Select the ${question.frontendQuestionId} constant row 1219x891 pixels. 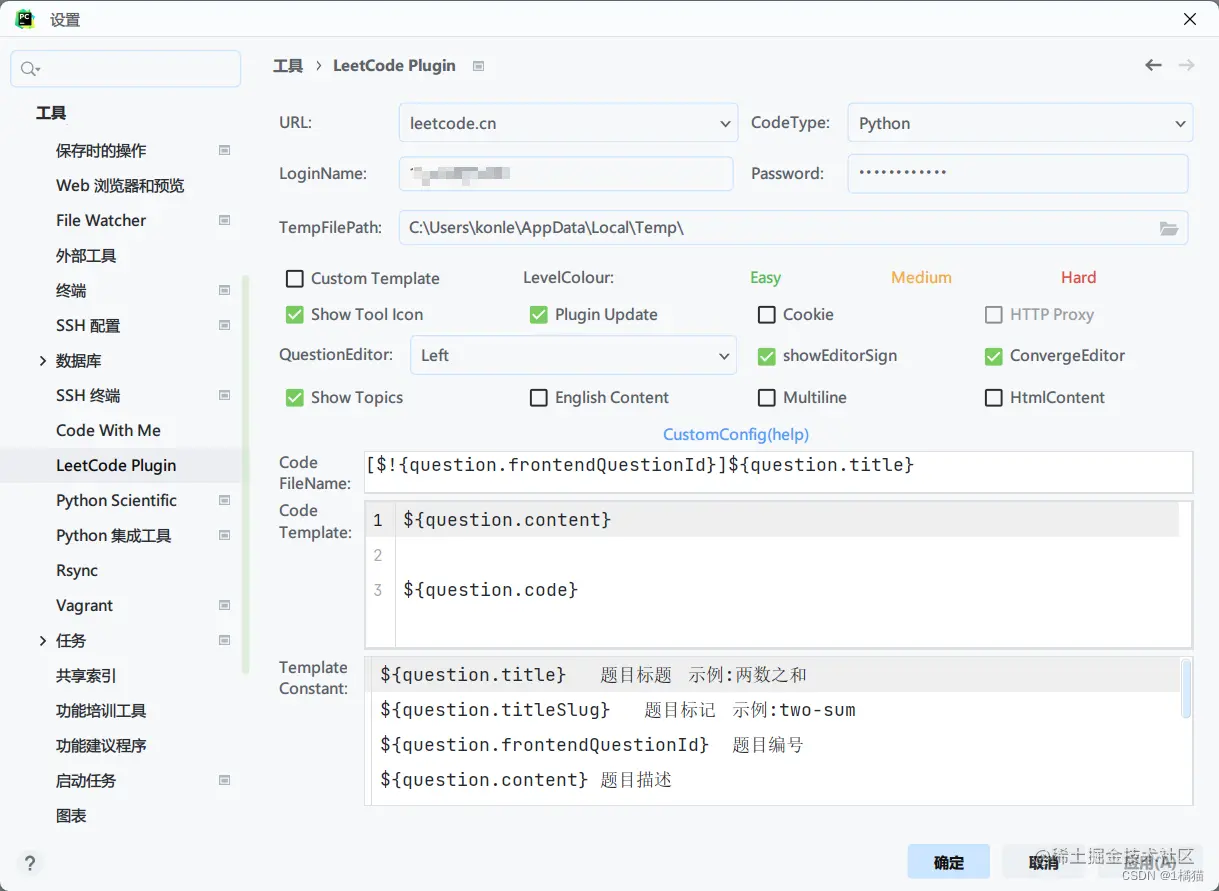pyautogui.click(x=774, y=745)
